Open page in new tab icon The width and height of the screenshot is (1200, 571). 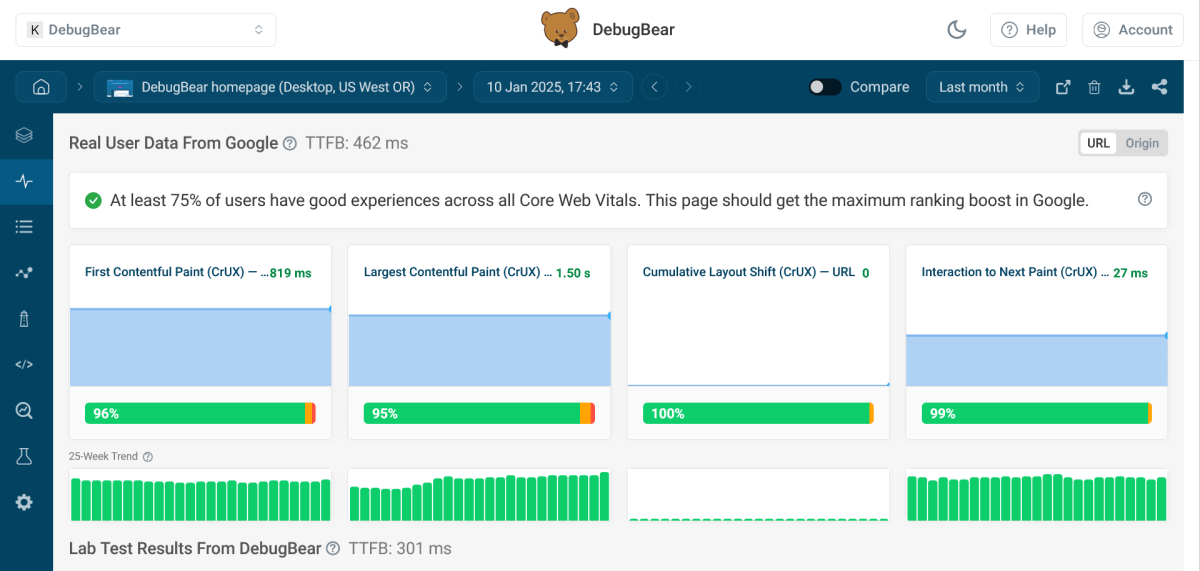click(1064, 87)
